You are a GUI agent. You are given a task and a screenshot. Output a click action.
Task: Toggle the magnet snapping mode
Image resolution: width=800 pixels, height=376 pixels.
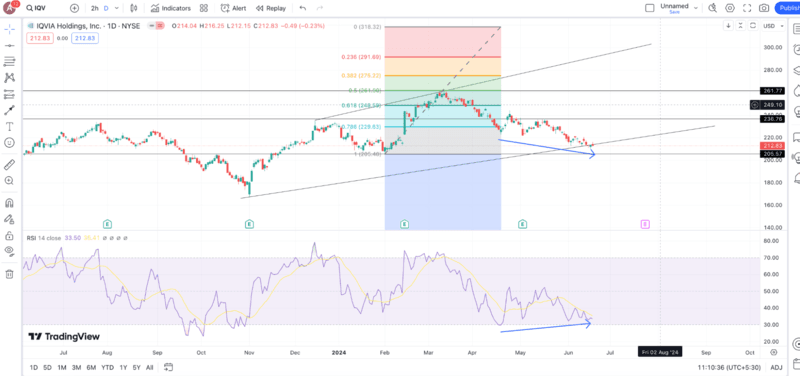click(x=9, y=203)
